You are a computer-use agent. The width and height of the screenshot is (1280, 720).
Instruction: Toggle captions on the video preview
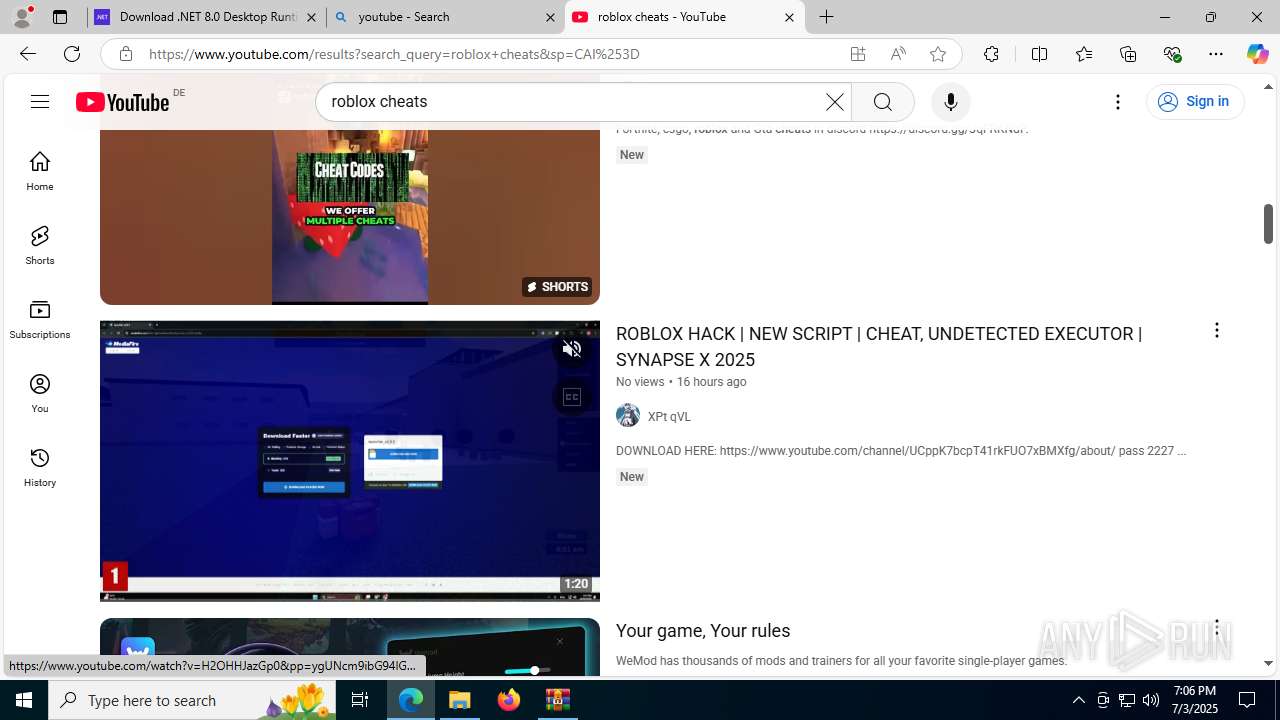coord(572,397)
